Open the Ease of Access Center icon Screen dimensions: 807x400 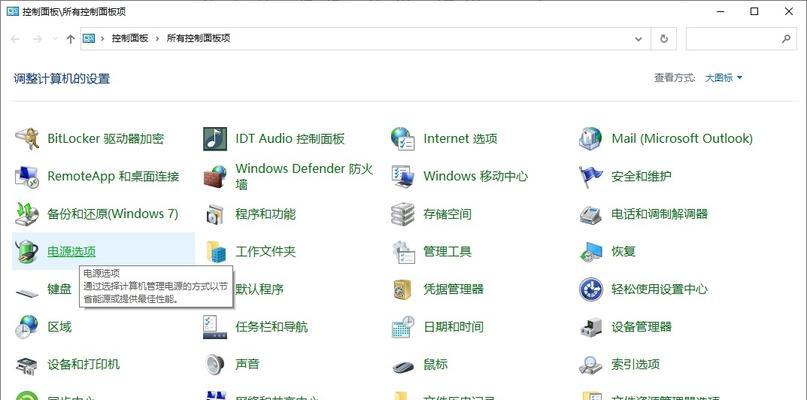click(x=590, y=289)
